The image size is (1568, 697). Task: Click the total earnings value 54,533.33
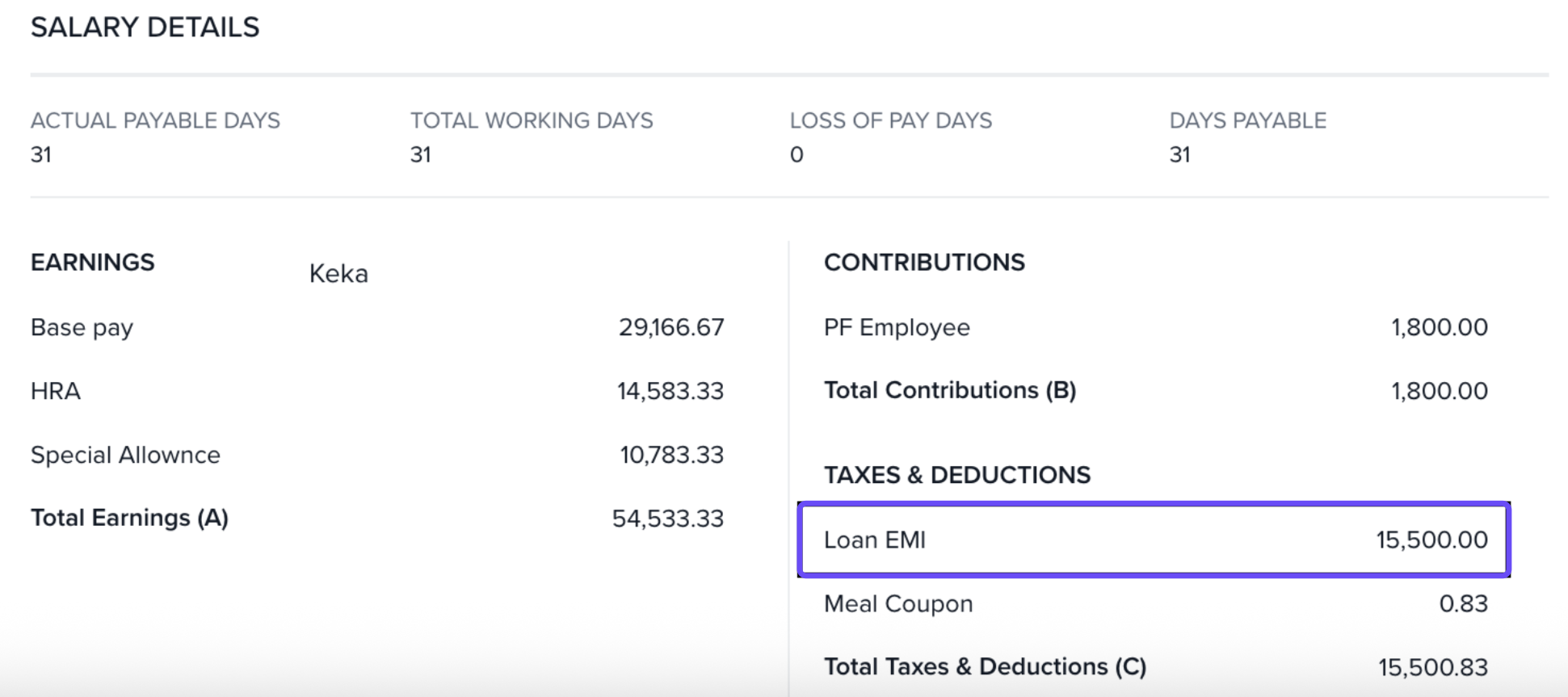(x=667, y=519)
